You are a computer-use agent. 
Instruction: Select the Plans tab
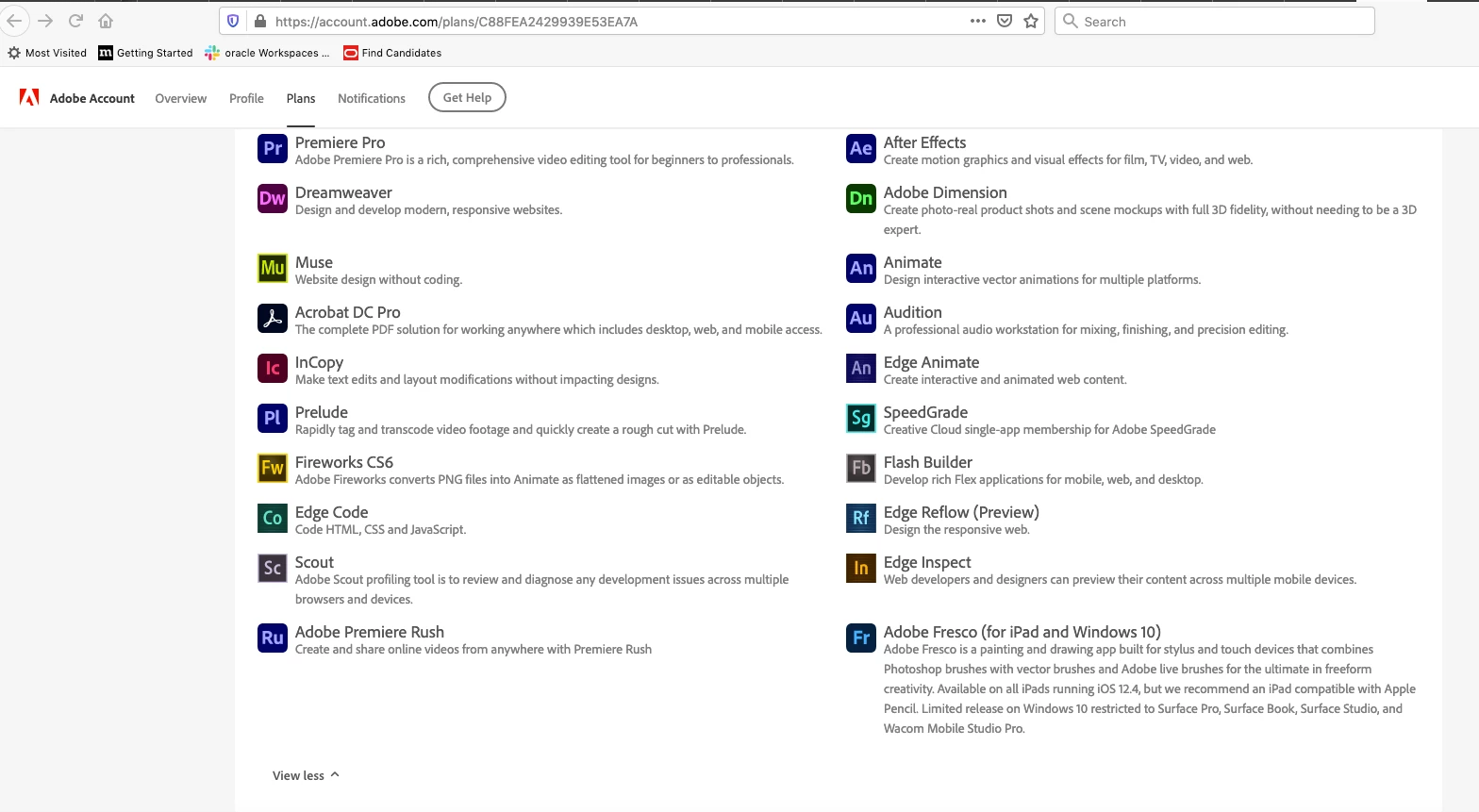click(x=301, y=98)
